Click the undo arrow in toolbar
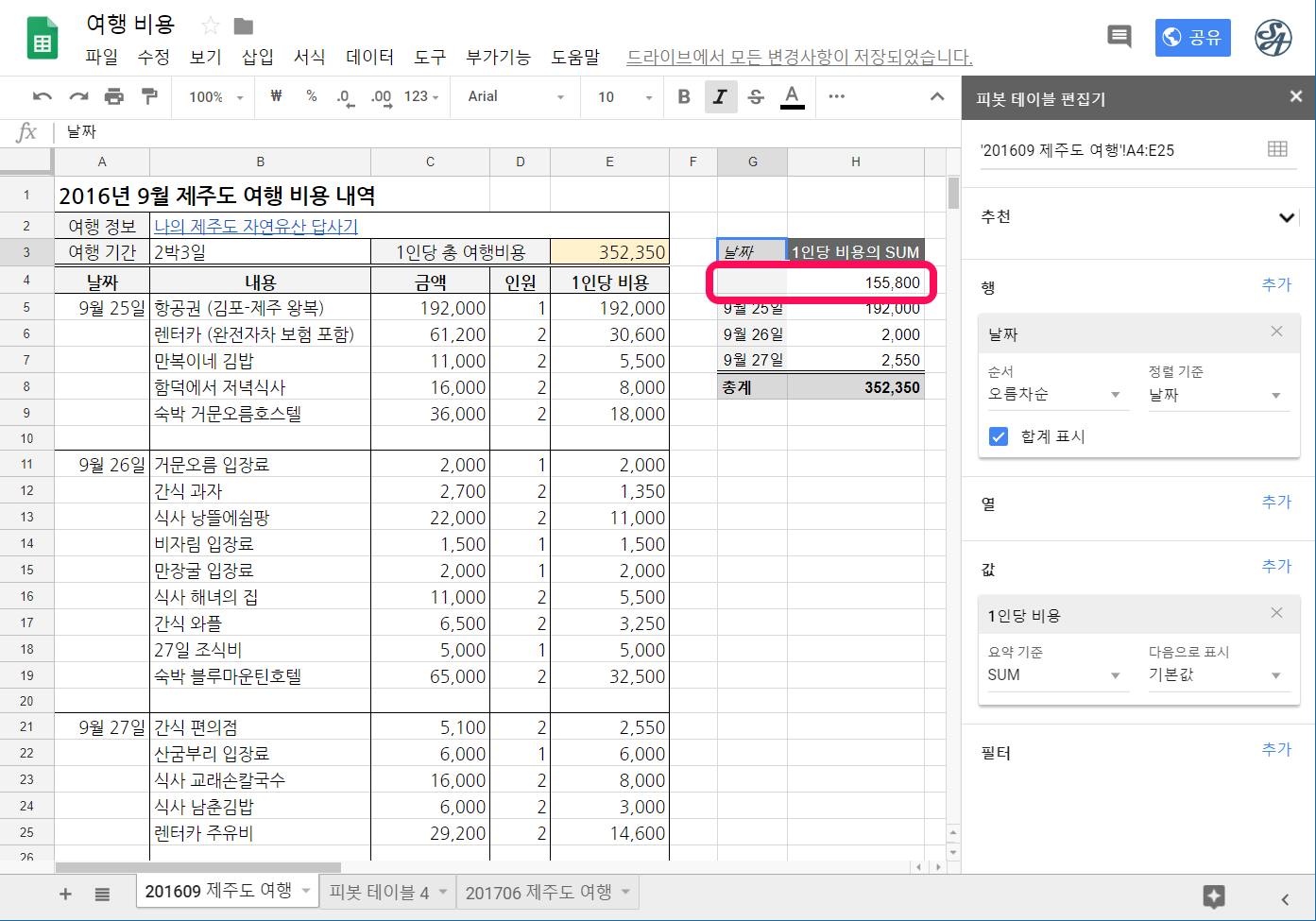The image size is (1316, 921). 43,96
